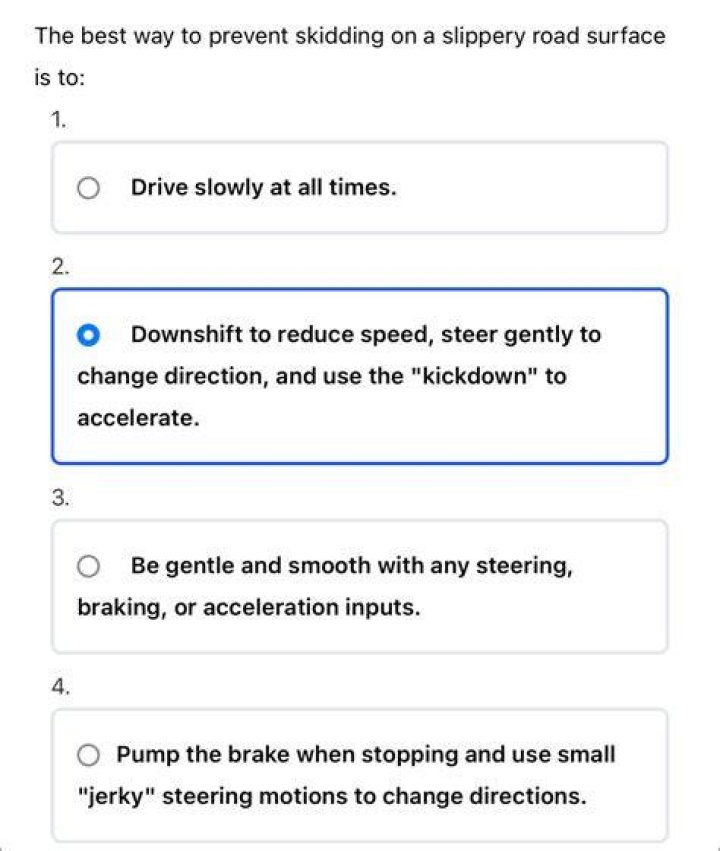Click the number 1 list label
The width and height of the screenshot is (720, 851).
point(59,119)
